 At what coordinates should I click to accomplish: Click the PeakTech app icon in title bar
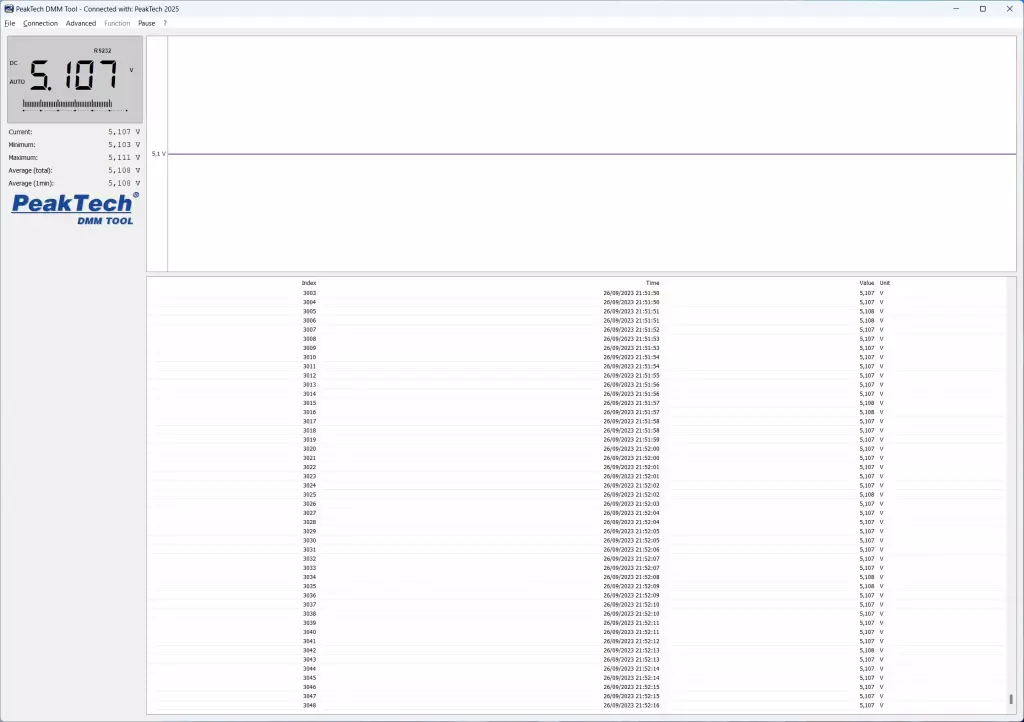8,8
